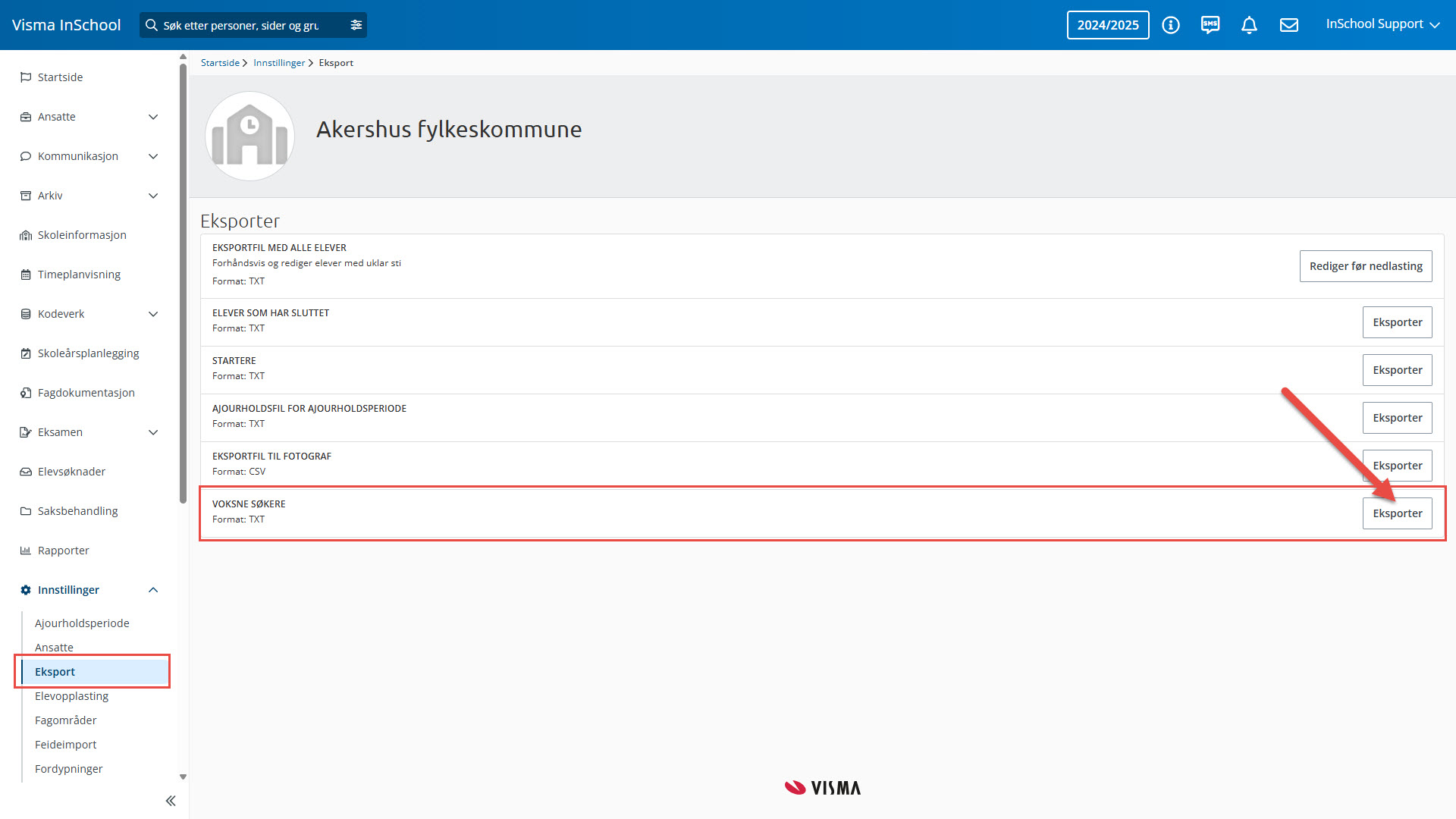
Task: Open Skoleårsplanlegging in the sidebar
Action: coord(89,353)
